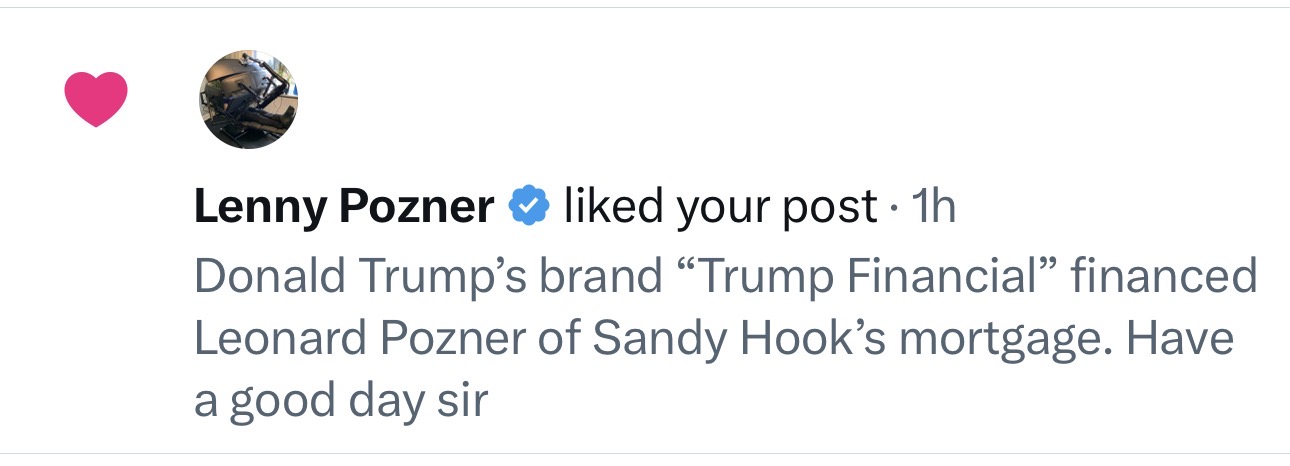Click the word "Pozner" in the bold name
The width and height of the screenshot is (1290, 466).
[419, 207]
